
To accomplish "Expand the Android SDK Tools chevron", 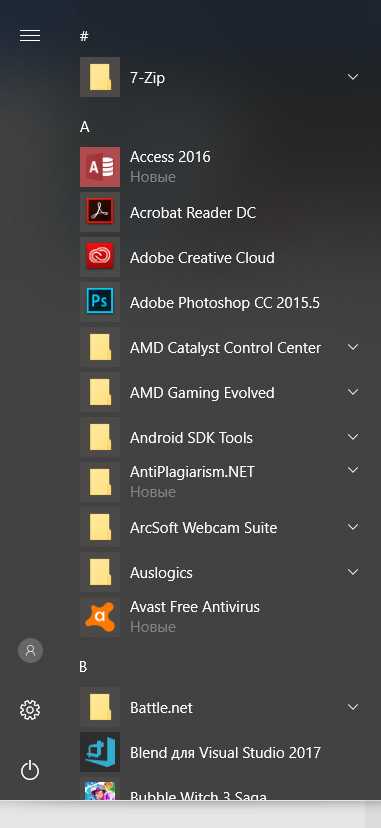I will coord(353,437).
